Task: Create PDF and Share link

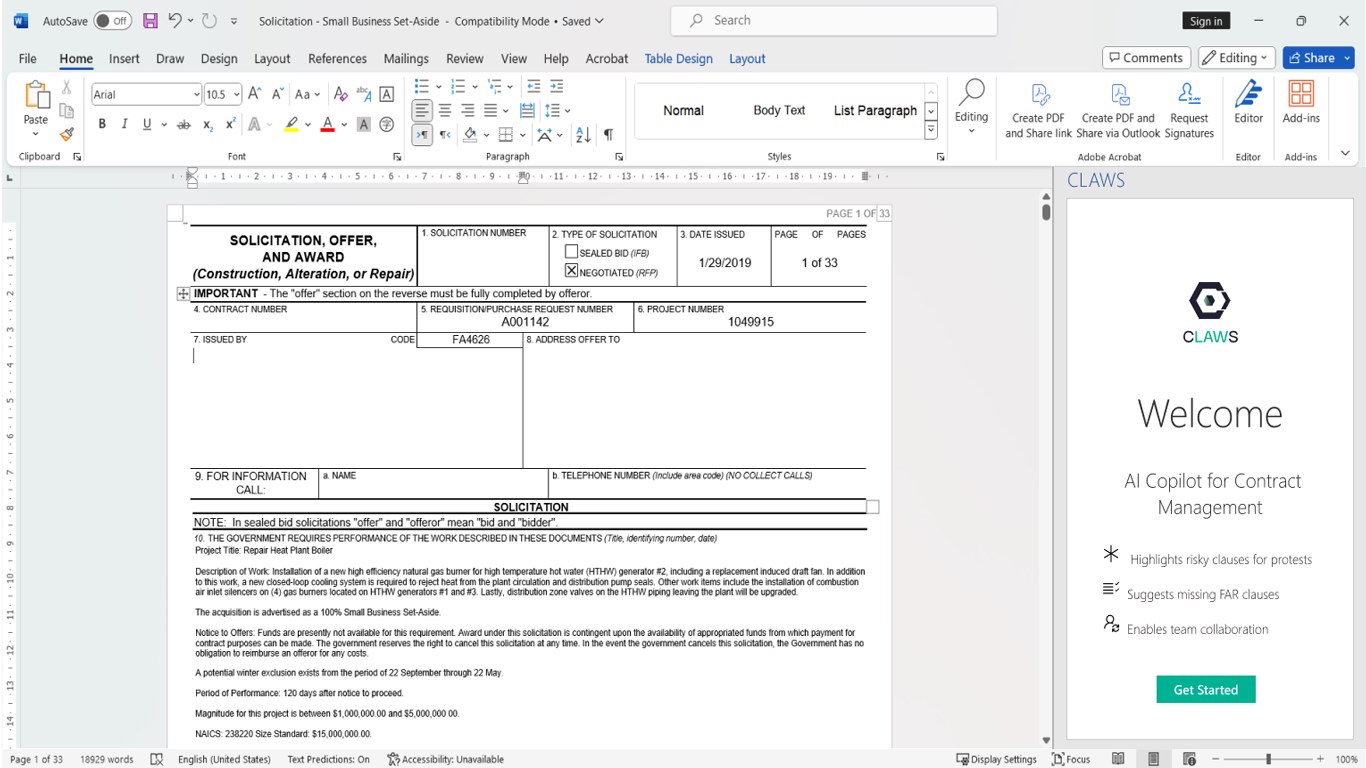Action: (1039, 110)
